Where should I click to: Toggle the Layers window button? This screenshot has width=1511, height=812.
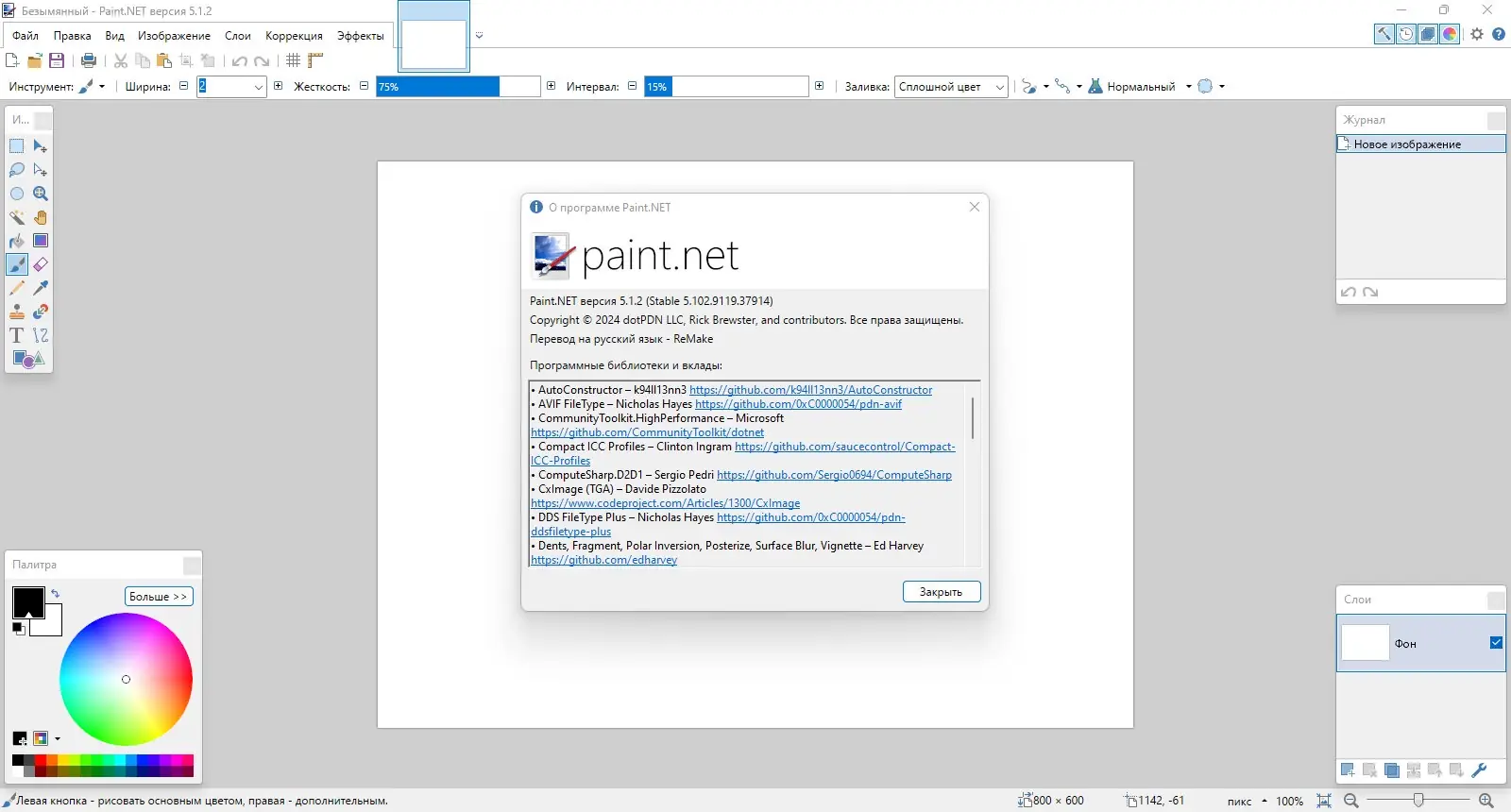pyautogui.click(x=1428, y=34)
